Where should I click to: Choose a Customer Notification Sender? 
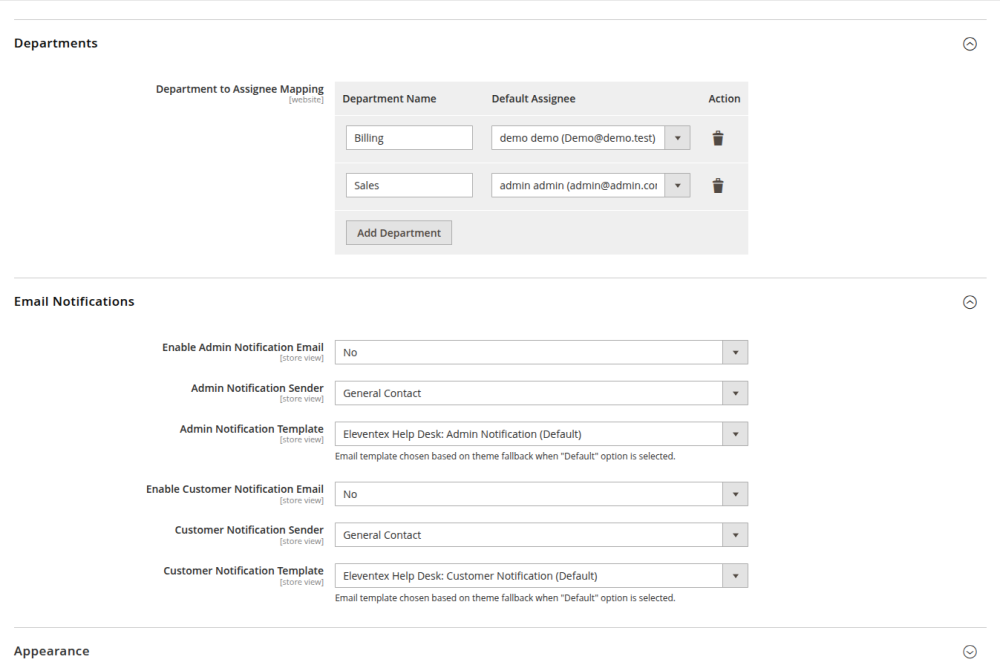point(540,535)
